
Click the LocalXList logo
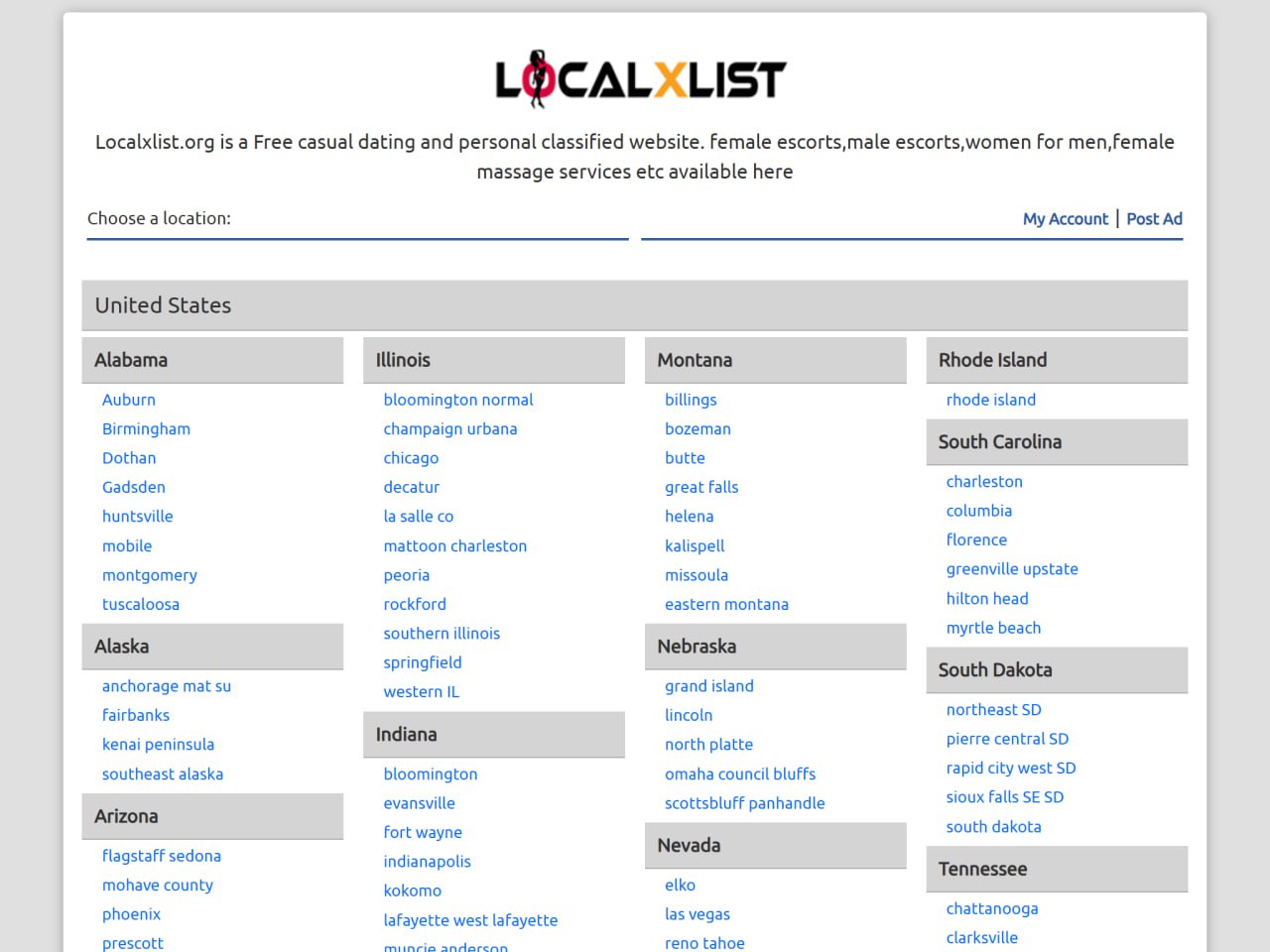pyautogui.click(x=640, y=79)
